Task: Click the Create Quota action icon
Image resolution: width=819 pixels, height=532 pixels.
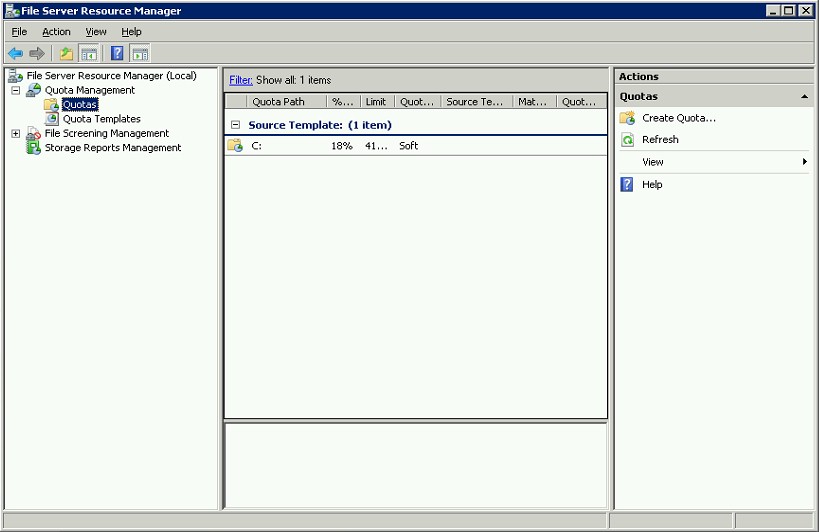Action: pos(627,118)
